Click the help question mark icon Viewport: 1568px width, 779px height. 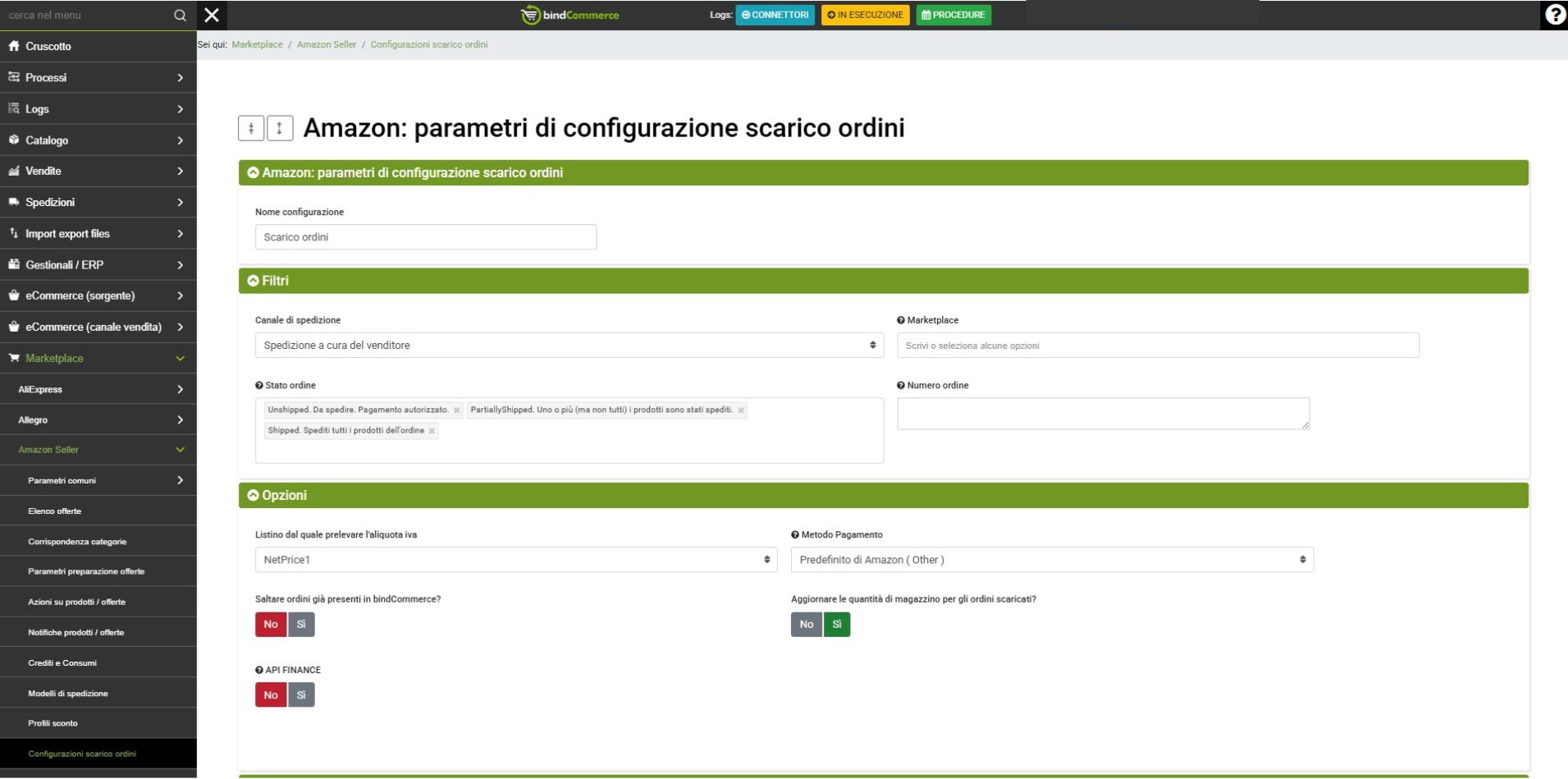pyautogui.click(x=1555, y=16)
